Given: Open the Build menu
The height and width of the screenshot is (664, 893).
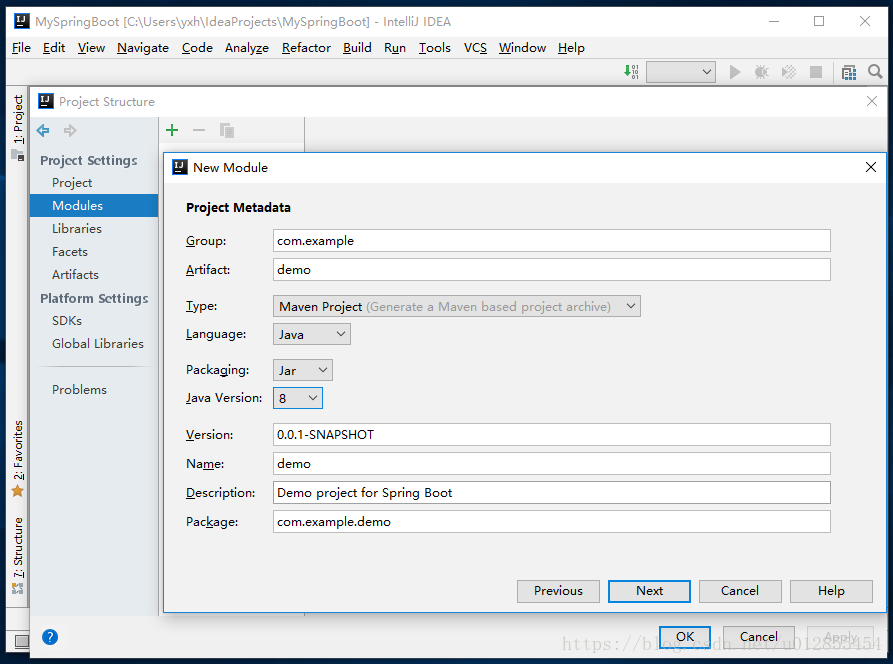Looking at the screenshot, I should tap(357, 48).
